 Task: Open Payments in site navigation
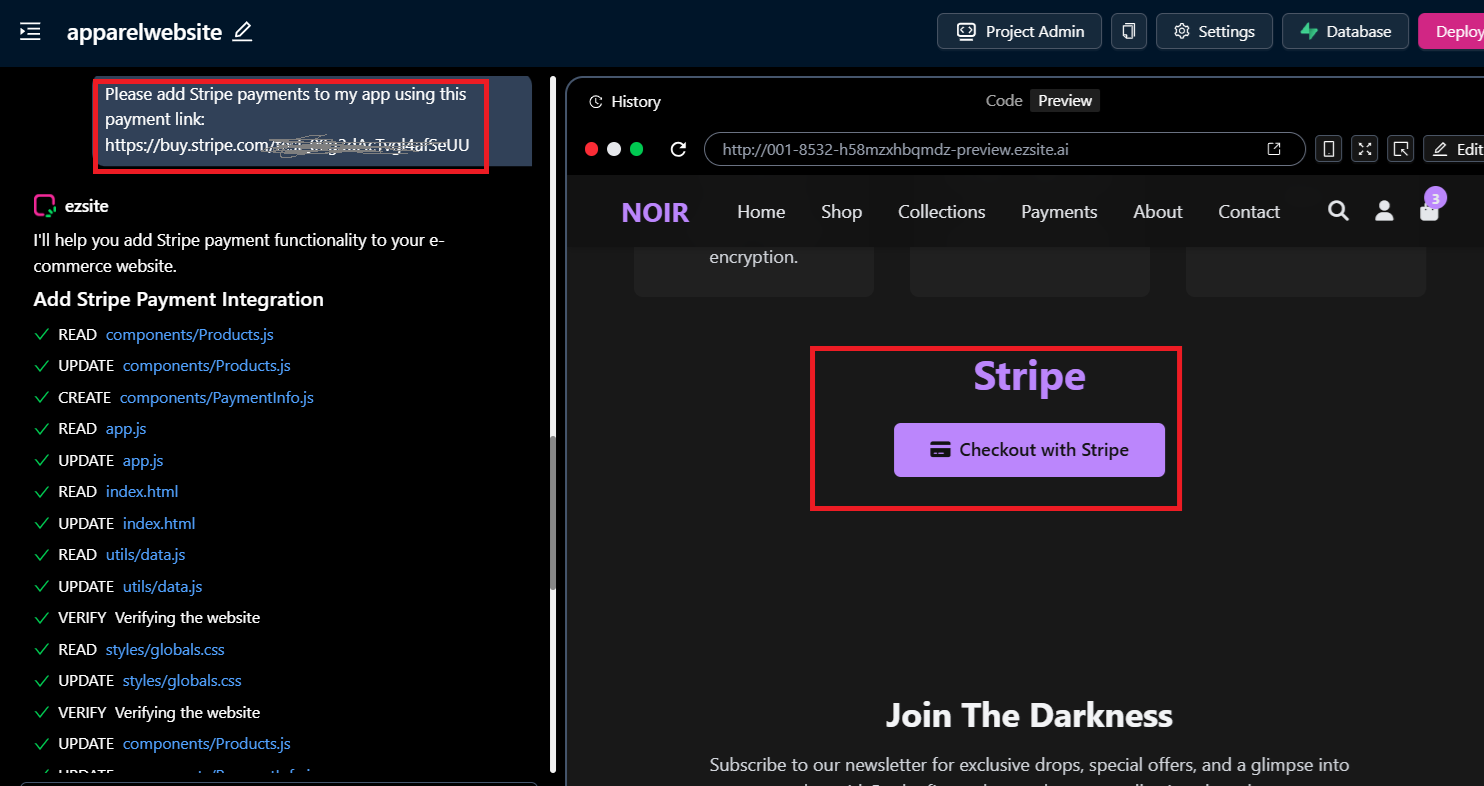pyautogui.click(x=1059, y=212)
